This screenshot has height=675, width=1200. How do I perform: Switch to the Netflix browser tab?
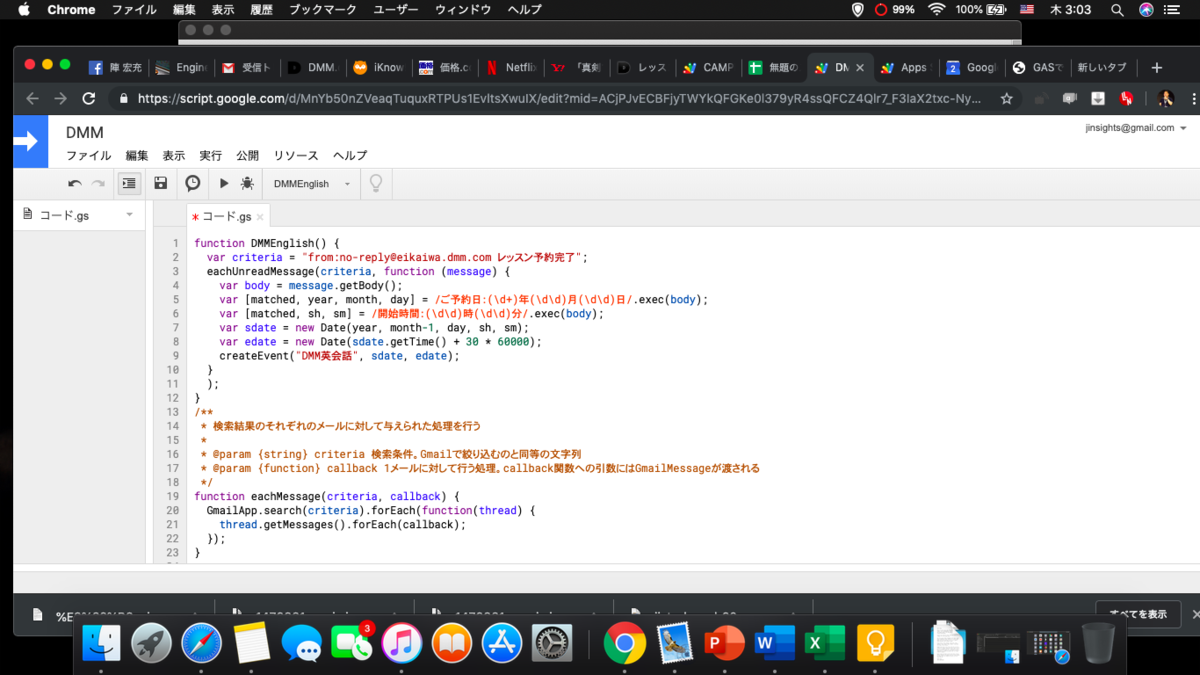tap(509, 68)
